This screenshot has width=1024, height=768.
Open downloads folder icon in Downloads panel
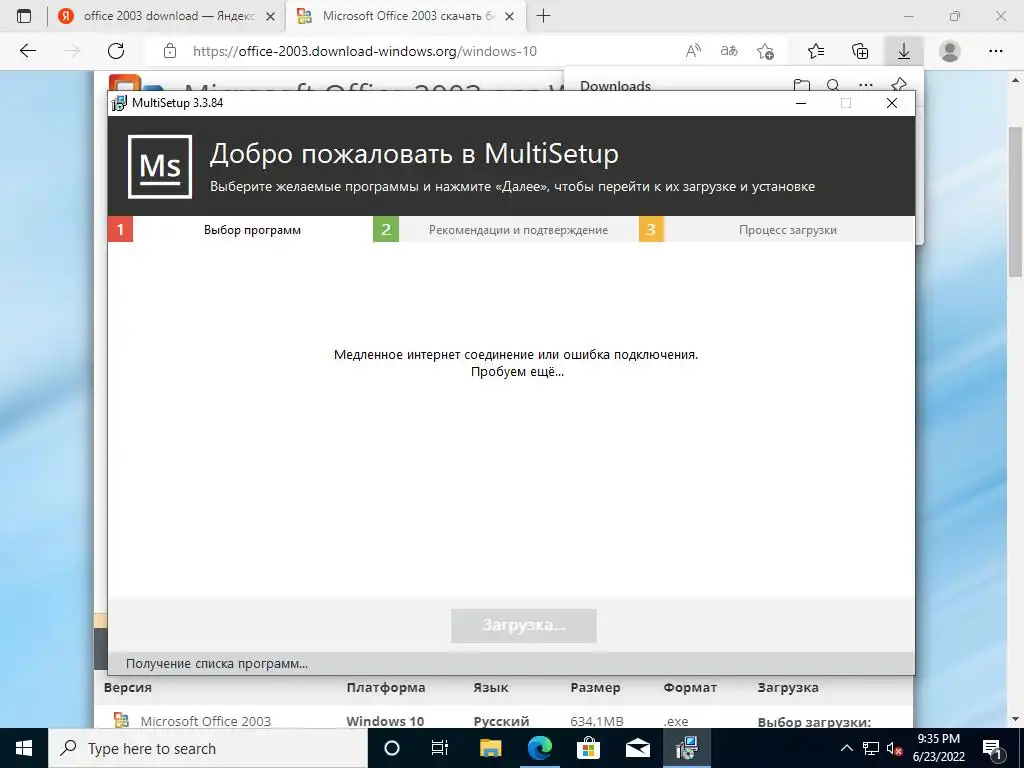pos(802,85)
